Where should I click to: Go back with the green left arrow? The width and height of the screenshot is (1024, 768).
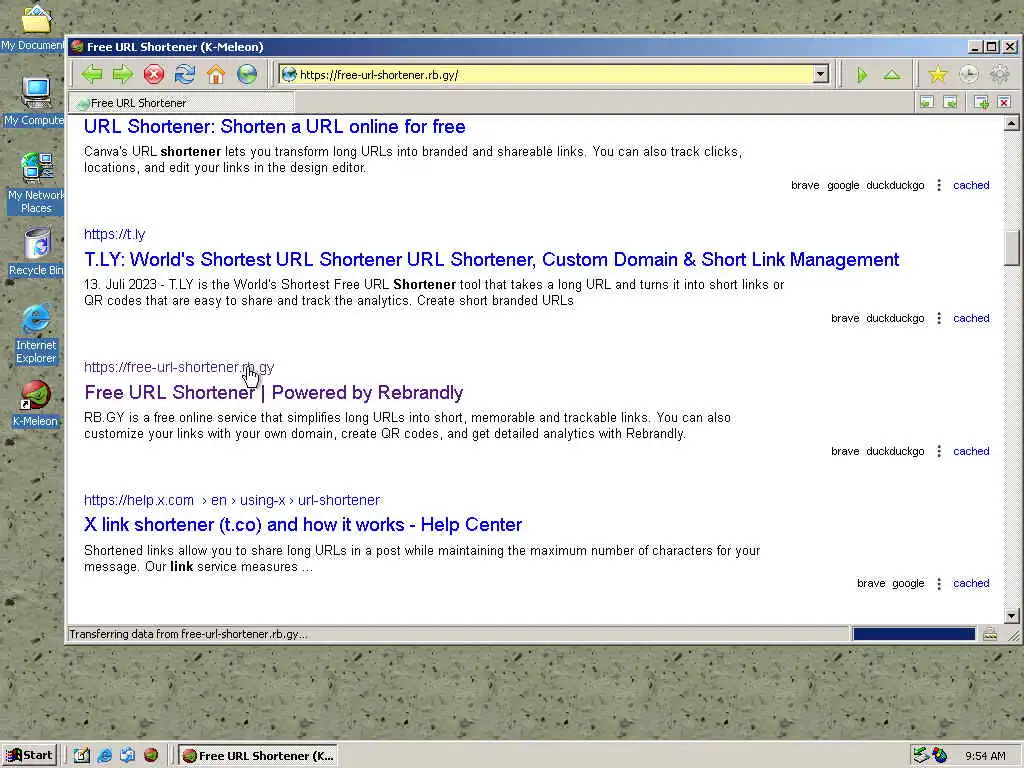[92, 74]
